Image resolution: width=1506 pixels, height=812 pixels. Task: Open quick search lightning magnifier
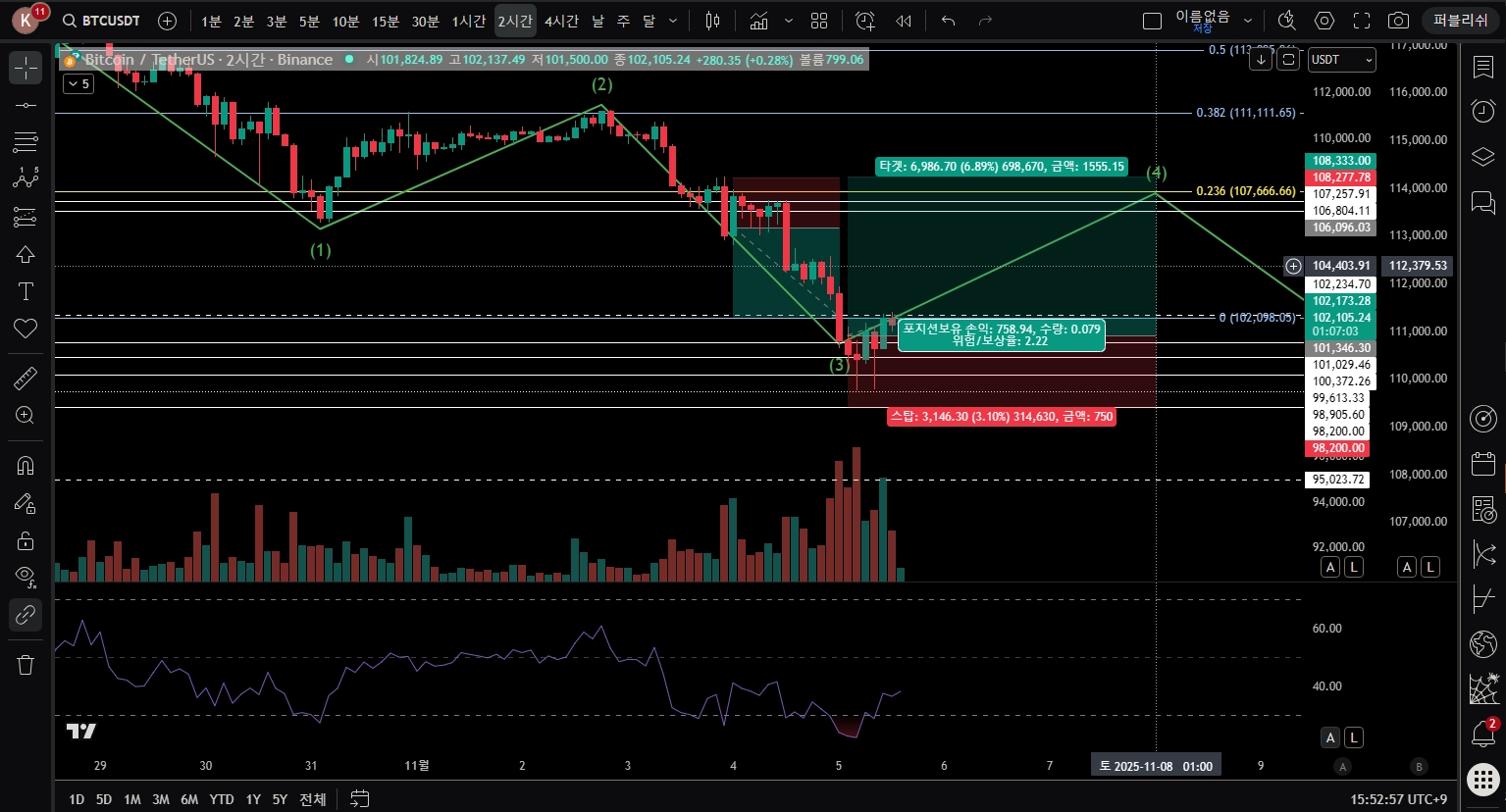pos(1287,21)
